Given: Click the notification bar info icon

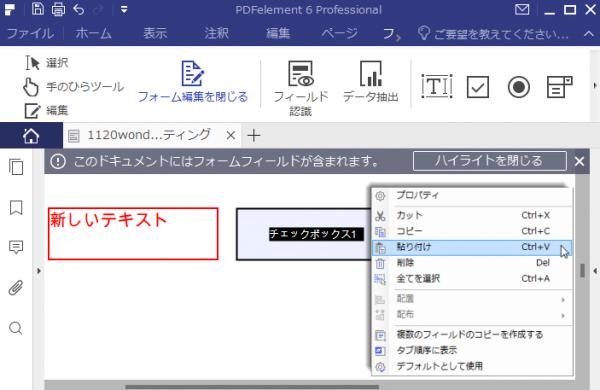Looking at the screenshot, I should coord(58,161).
